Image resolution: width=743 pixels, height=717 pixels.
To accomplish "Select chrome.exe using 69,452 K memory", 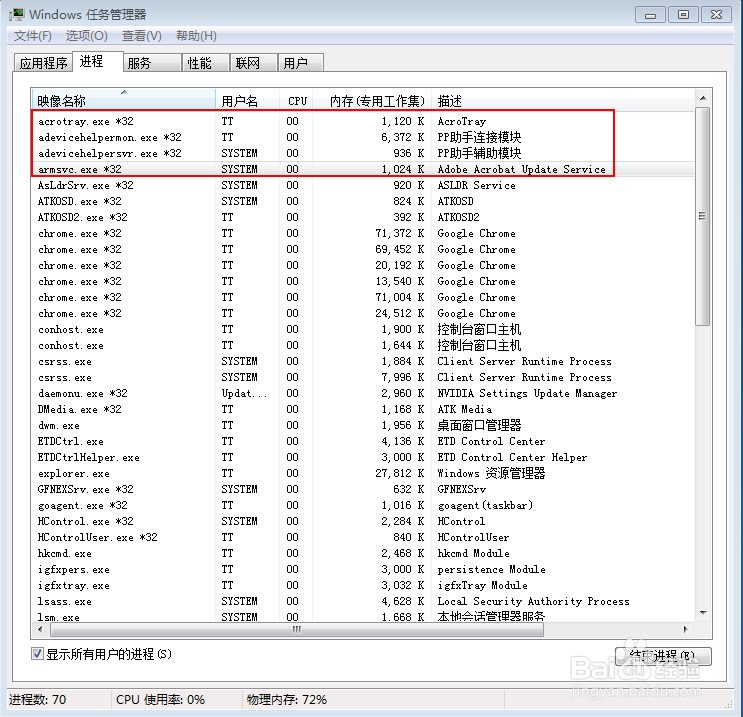I will (x=362, y=249).
